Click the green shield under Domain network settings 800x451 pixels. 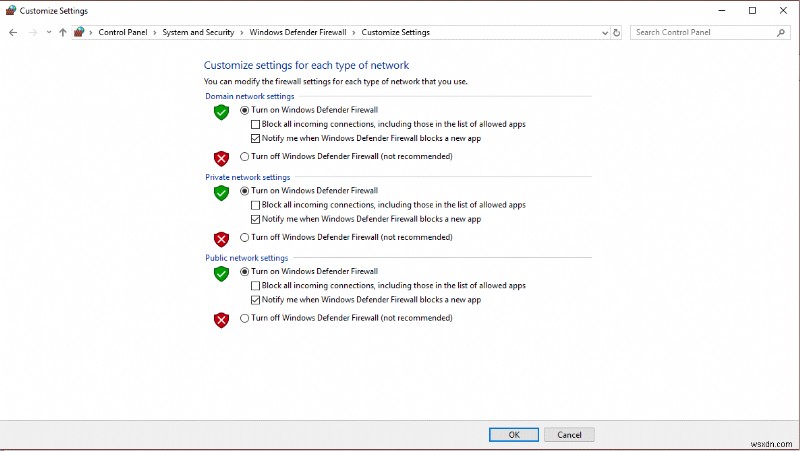tap(221, 112)
